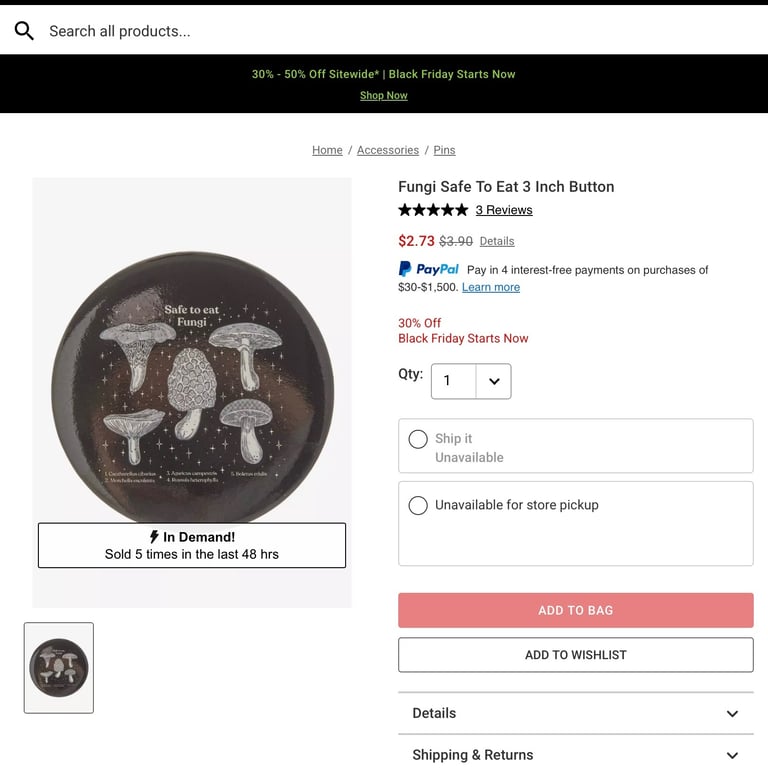Click the magnifying glass search icon

click(x=24, y=31)
